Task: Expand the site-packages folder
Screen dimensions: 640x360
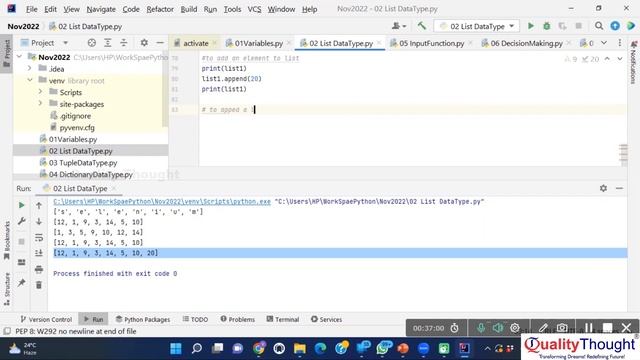Action: coord(40,104)
